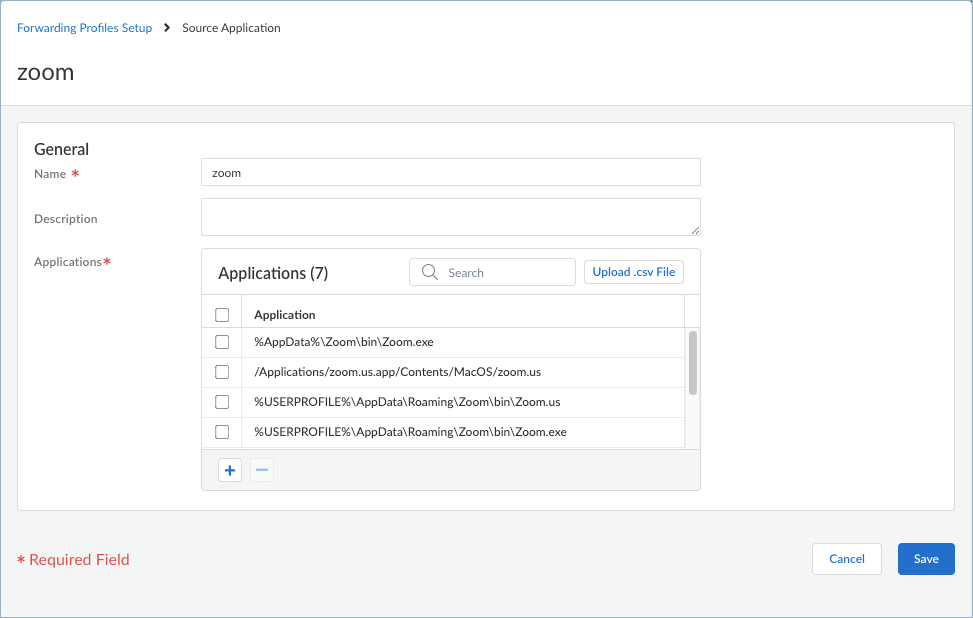Toggle the select-all Application header checkbox
973x618 pixels.
222,315
